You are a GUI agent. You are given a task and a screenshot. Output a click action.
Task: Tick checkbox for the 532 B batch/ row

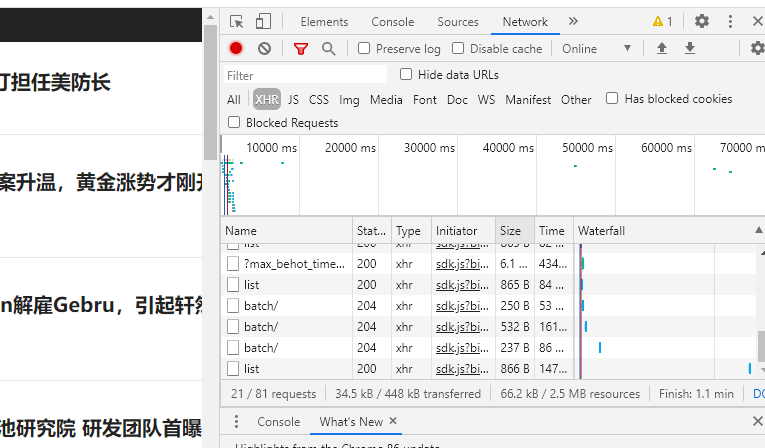click(233, 326)
